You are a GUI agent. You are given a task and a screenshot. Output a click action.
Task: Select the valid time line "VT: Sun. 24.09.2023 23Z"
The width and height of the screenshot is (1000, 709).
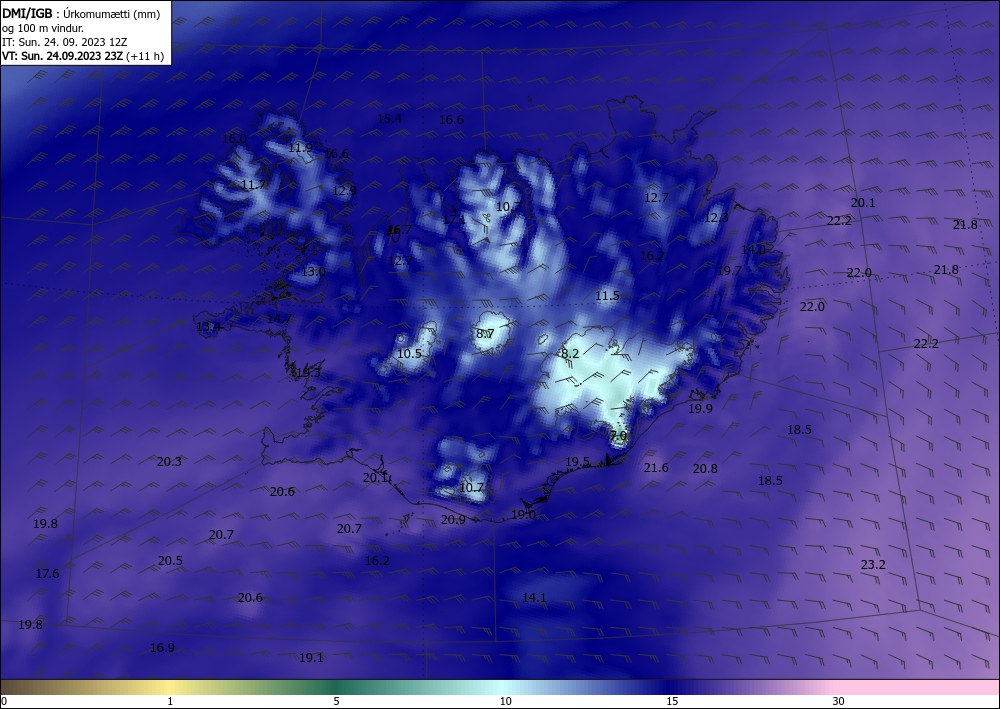tap(62, 56)
